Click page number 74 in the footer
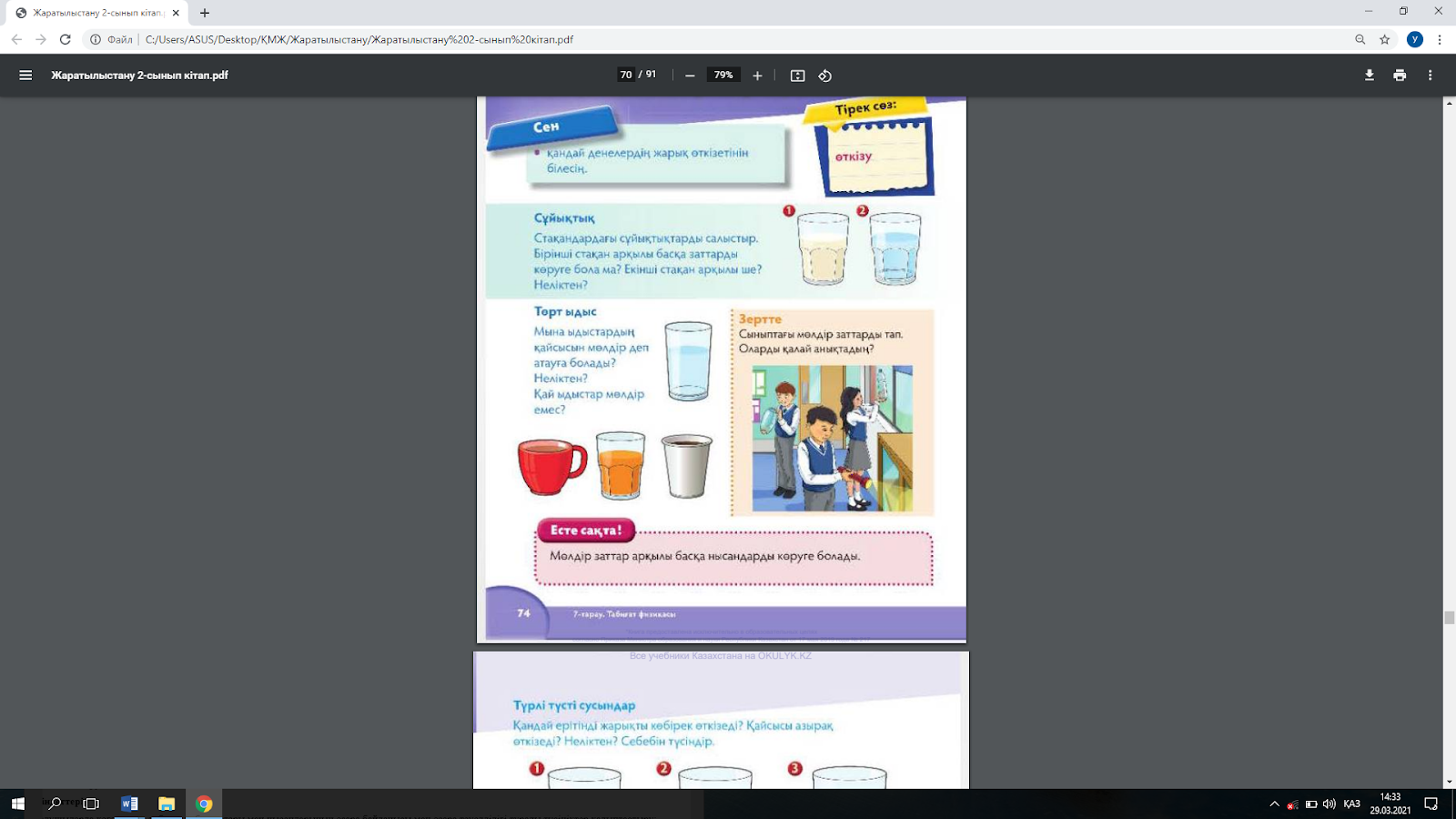Viewport: 1456px width, 819px height. [523, 613]
